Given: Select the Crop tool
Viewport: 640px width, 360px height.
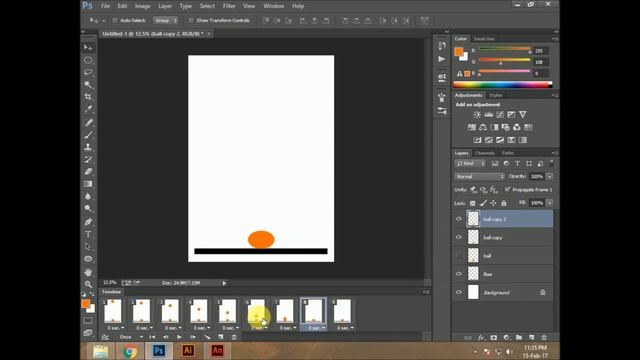Looking at the screenshot, I should point(88,97).
